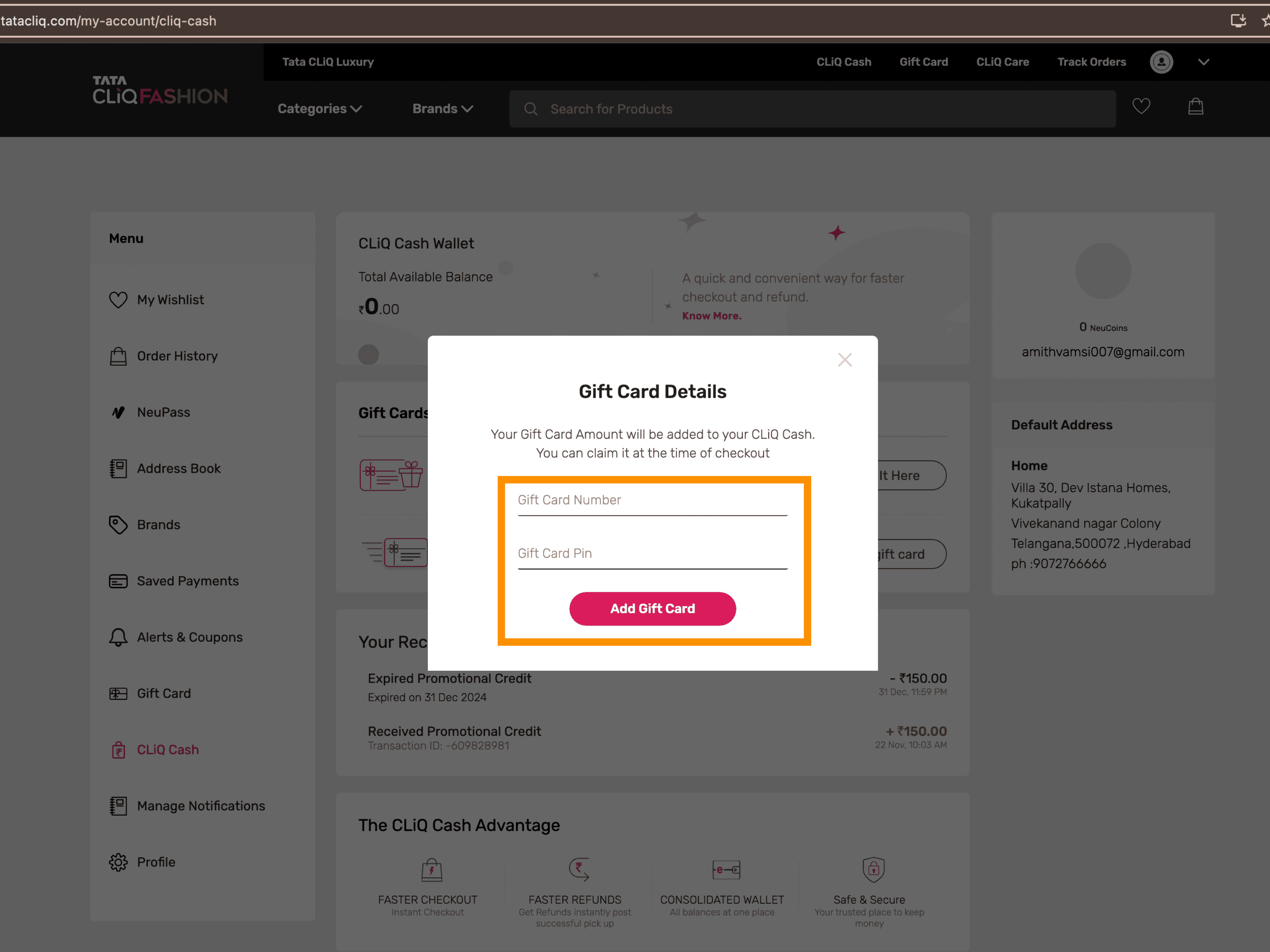Viewport: 1270px width, 952px height.
Task: Expand the account dropdown chevron
Action: 1204,62
